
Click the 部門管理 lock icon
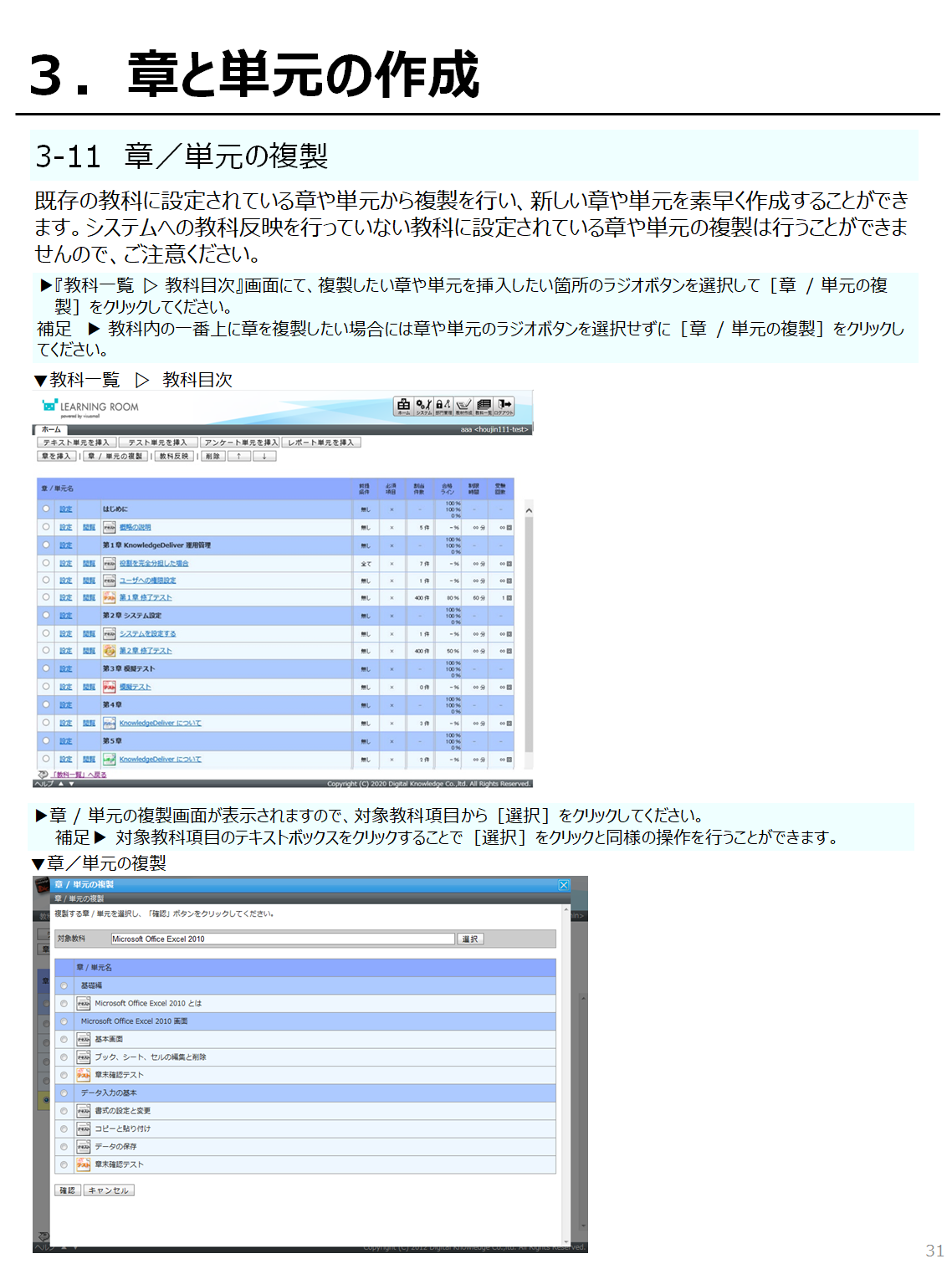[x=443, y=407]
